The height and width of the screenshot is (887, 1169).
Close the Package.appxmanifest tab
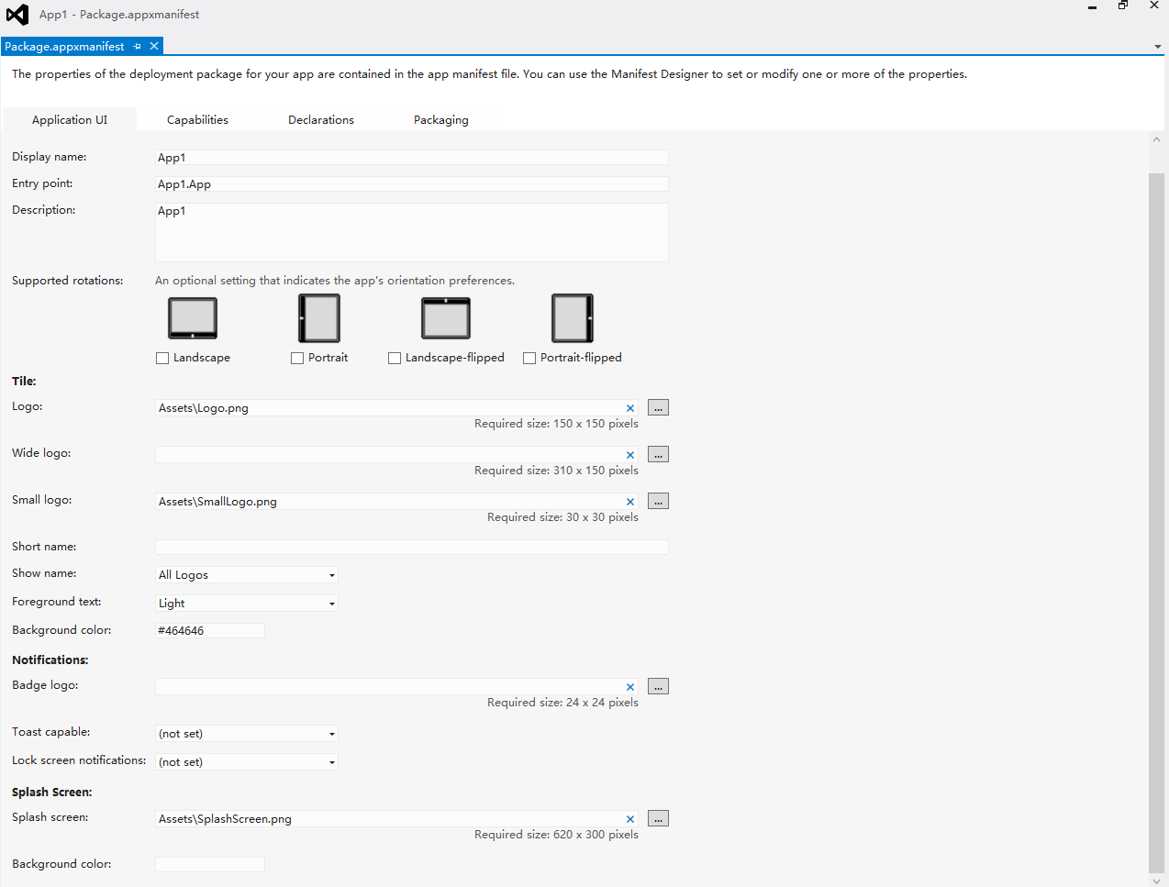point(154,46)
